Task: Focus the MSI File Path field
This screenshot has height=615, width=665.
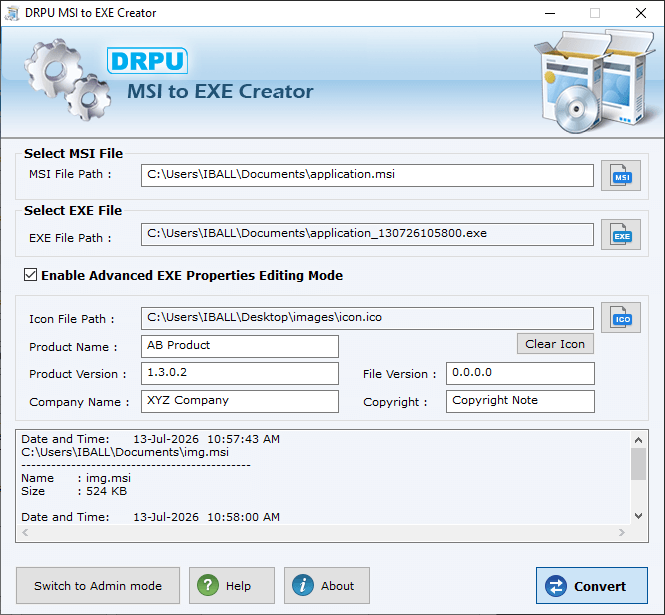Action: point(367,175)
